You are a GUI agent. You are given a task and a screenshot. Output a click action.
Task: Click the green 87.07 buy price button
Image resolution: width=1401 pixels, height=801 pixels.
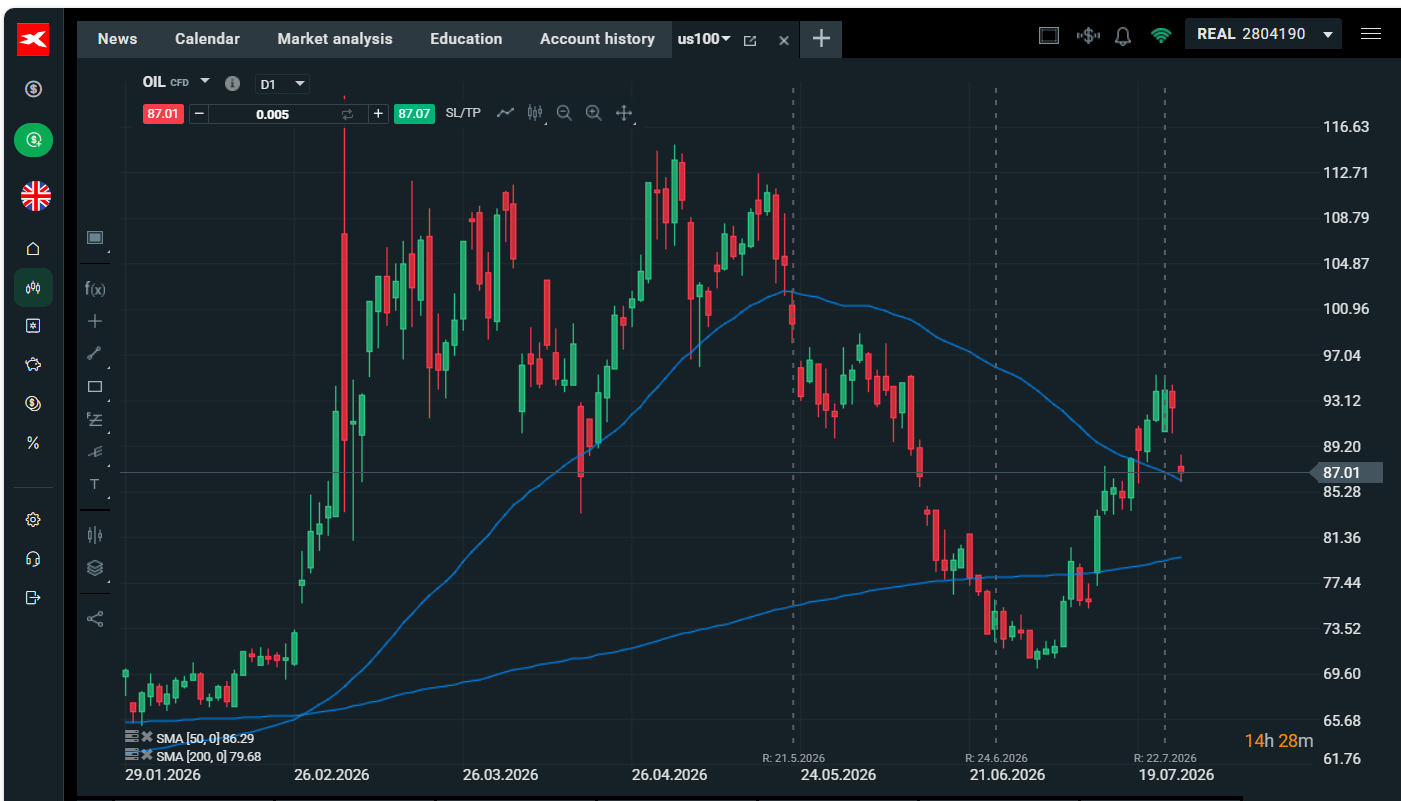[x=414, y=114]
